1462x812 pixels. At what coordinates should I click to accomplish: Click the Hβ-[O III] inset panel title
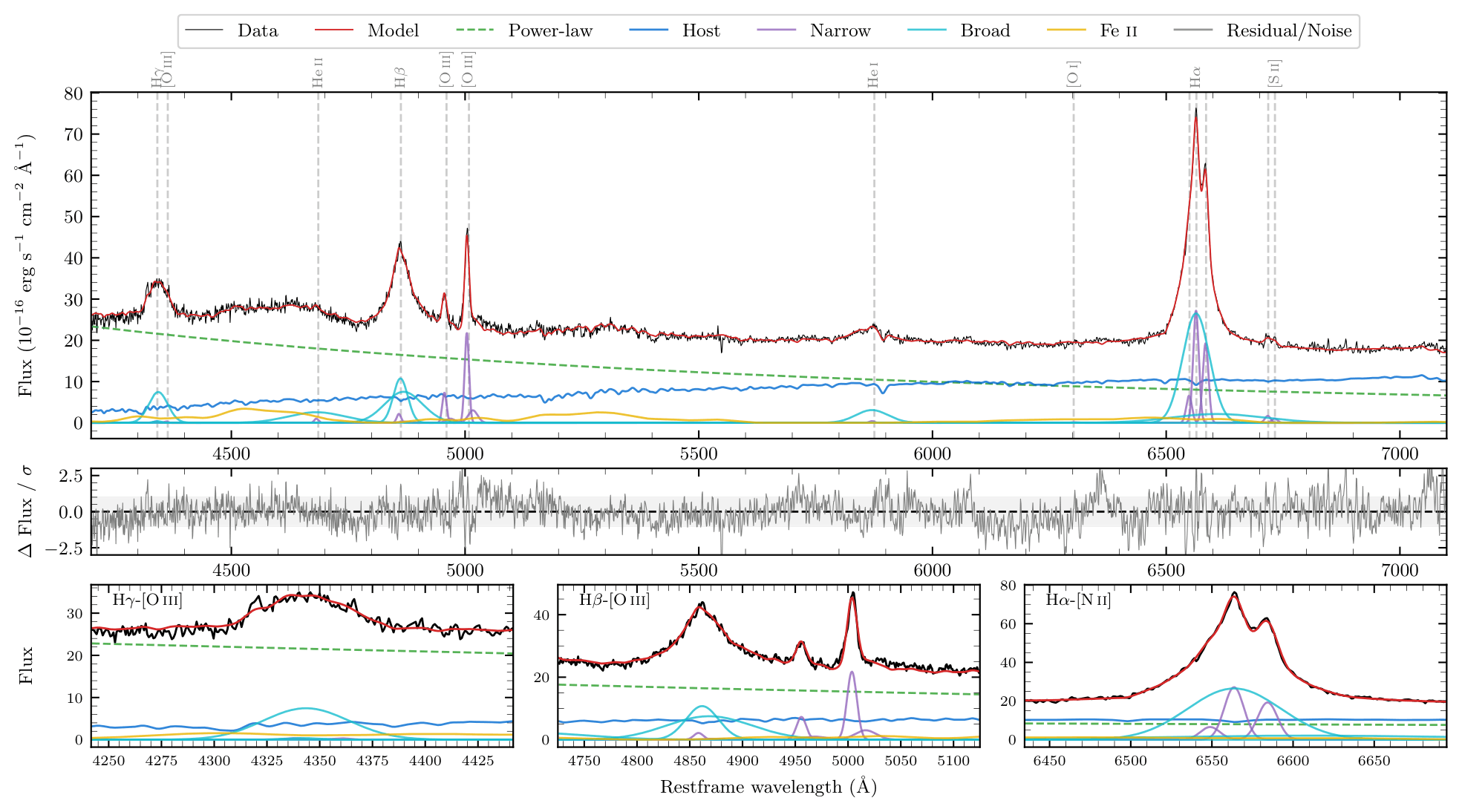point(614,600)
